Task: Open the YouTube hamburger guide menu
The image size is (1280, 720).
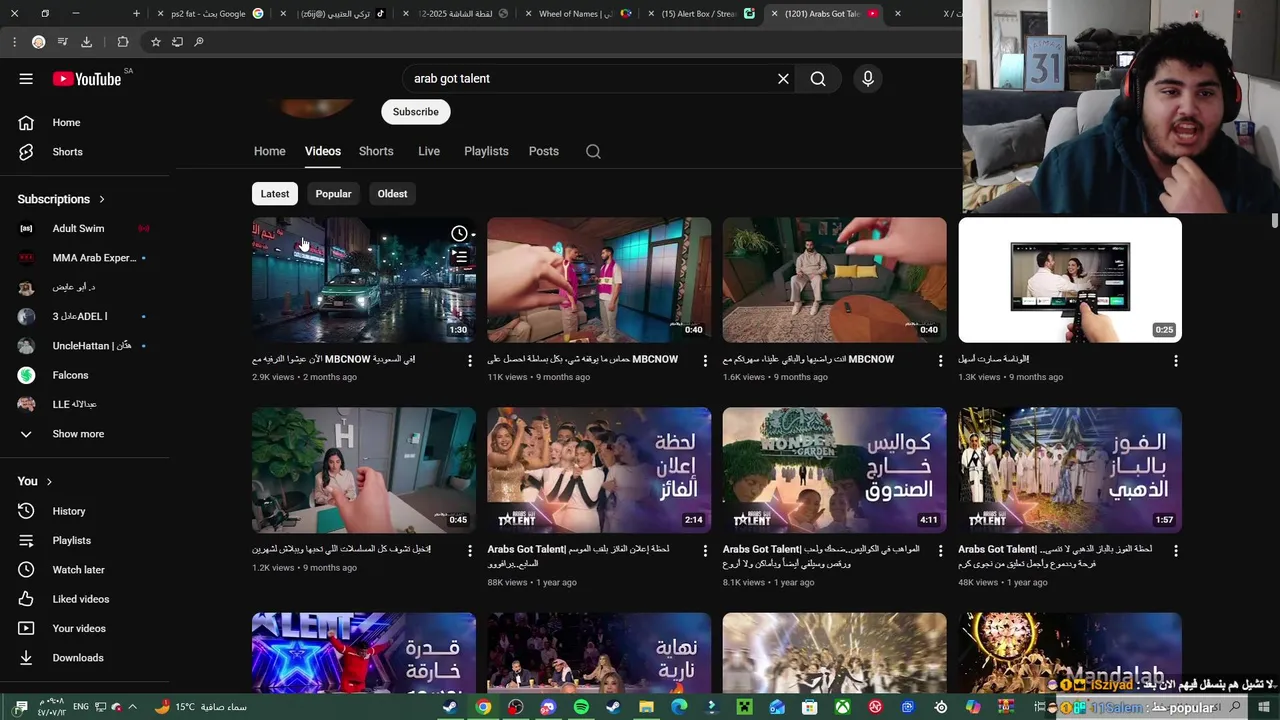Action: (x=26, y=79)
